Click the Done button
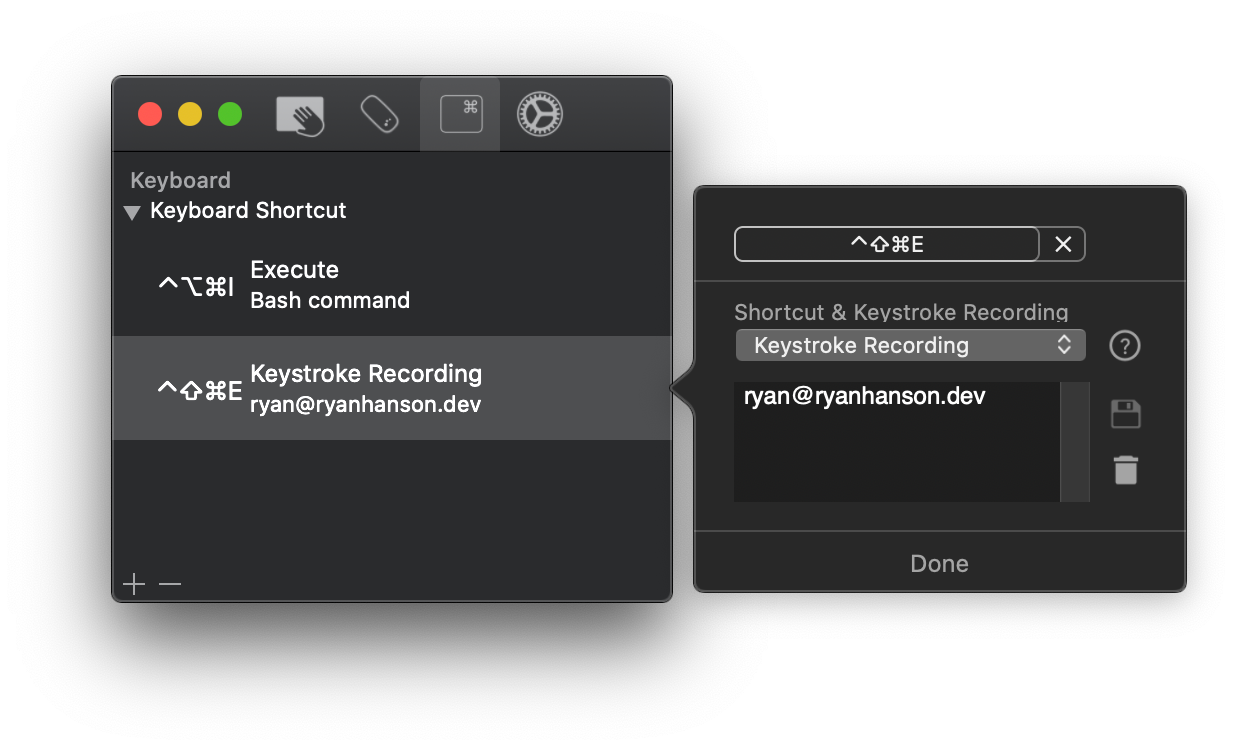Screen dimensions: 1258x750 click(939, 563)
